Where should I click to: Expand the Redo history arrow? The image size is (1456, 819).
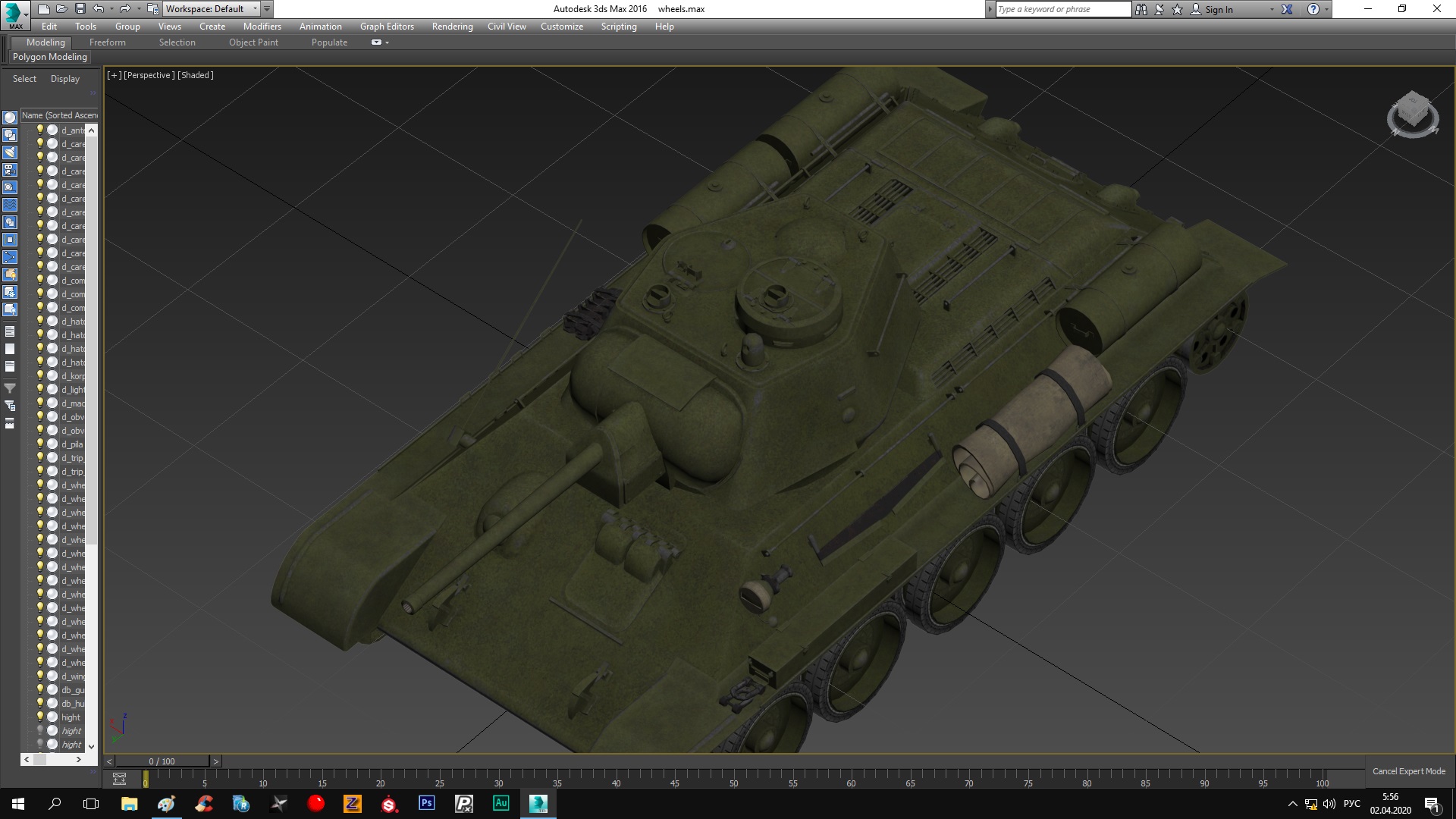point(138,9)
